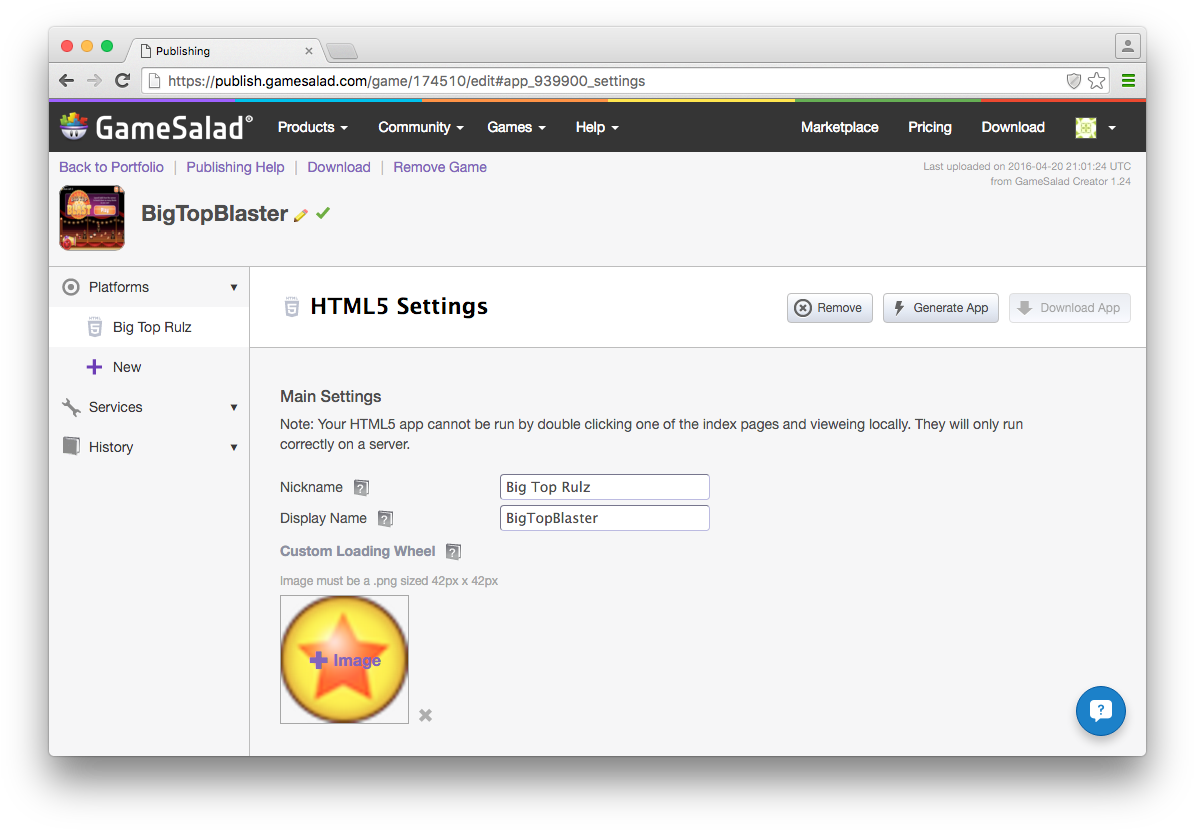The width and height of the screenshot is (1194, 830).
Task: Click the Download App button
Action: (x=1069, y=308)
